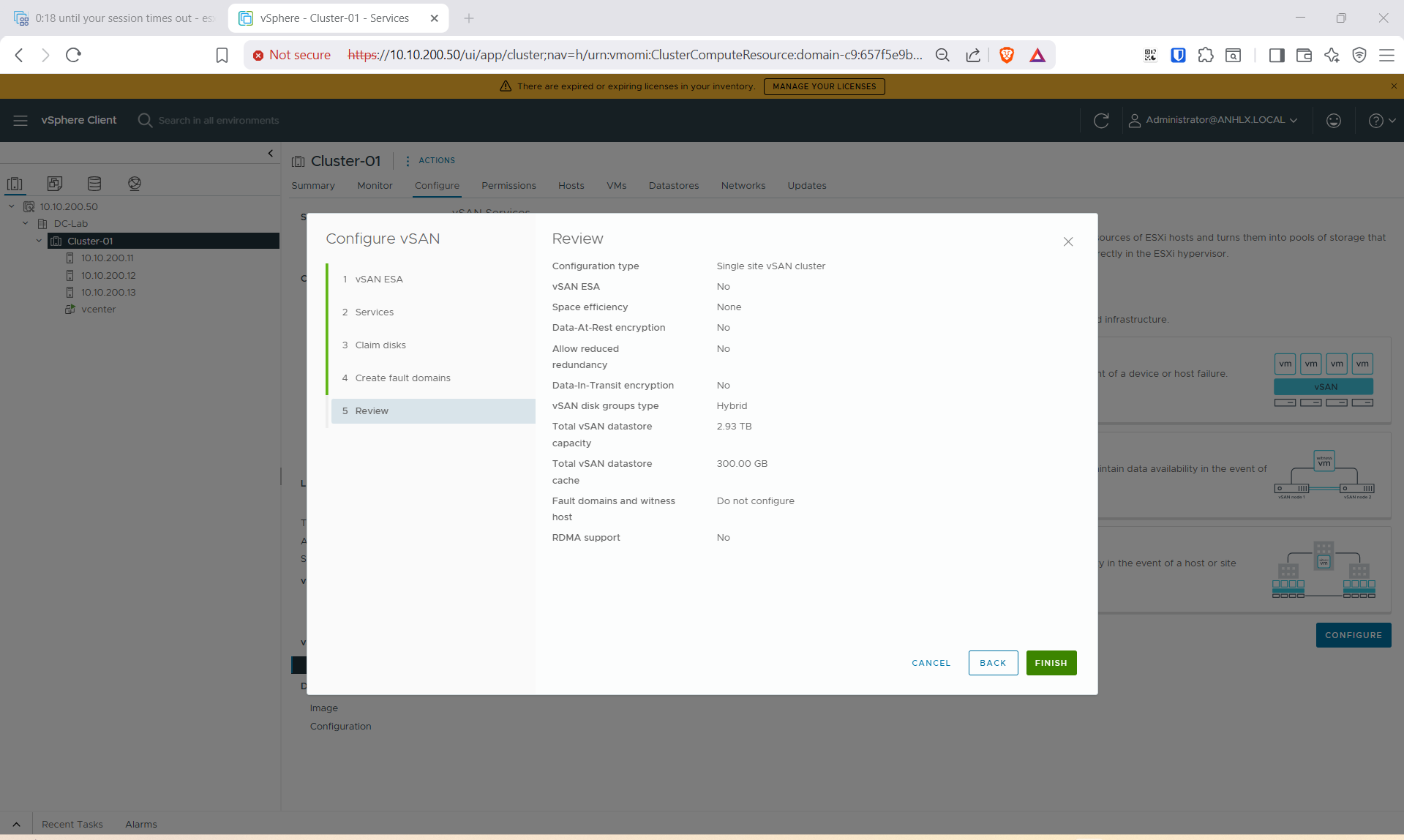Open the Bitwarden extension icon
This screenshot has width=1404, height=840.
coord(1178,55)
